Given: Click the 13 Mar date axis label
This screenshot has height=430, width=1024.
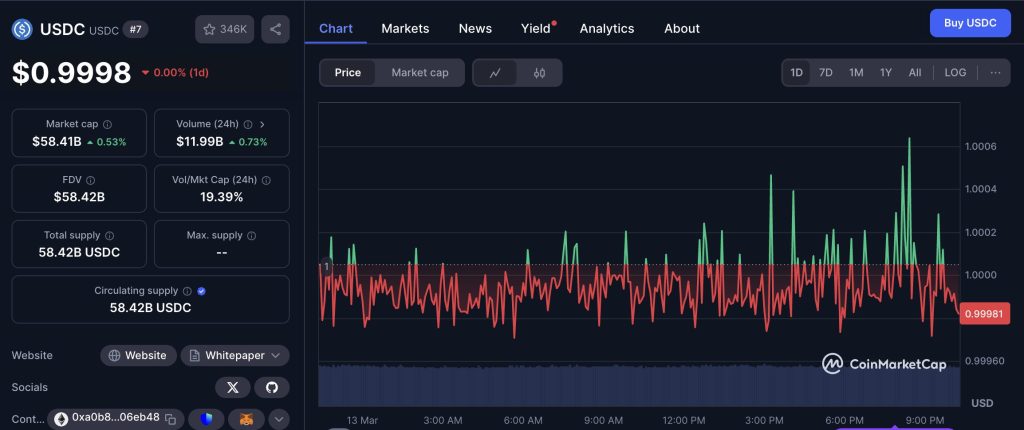Looking at the screenshot, I should 362,420.
